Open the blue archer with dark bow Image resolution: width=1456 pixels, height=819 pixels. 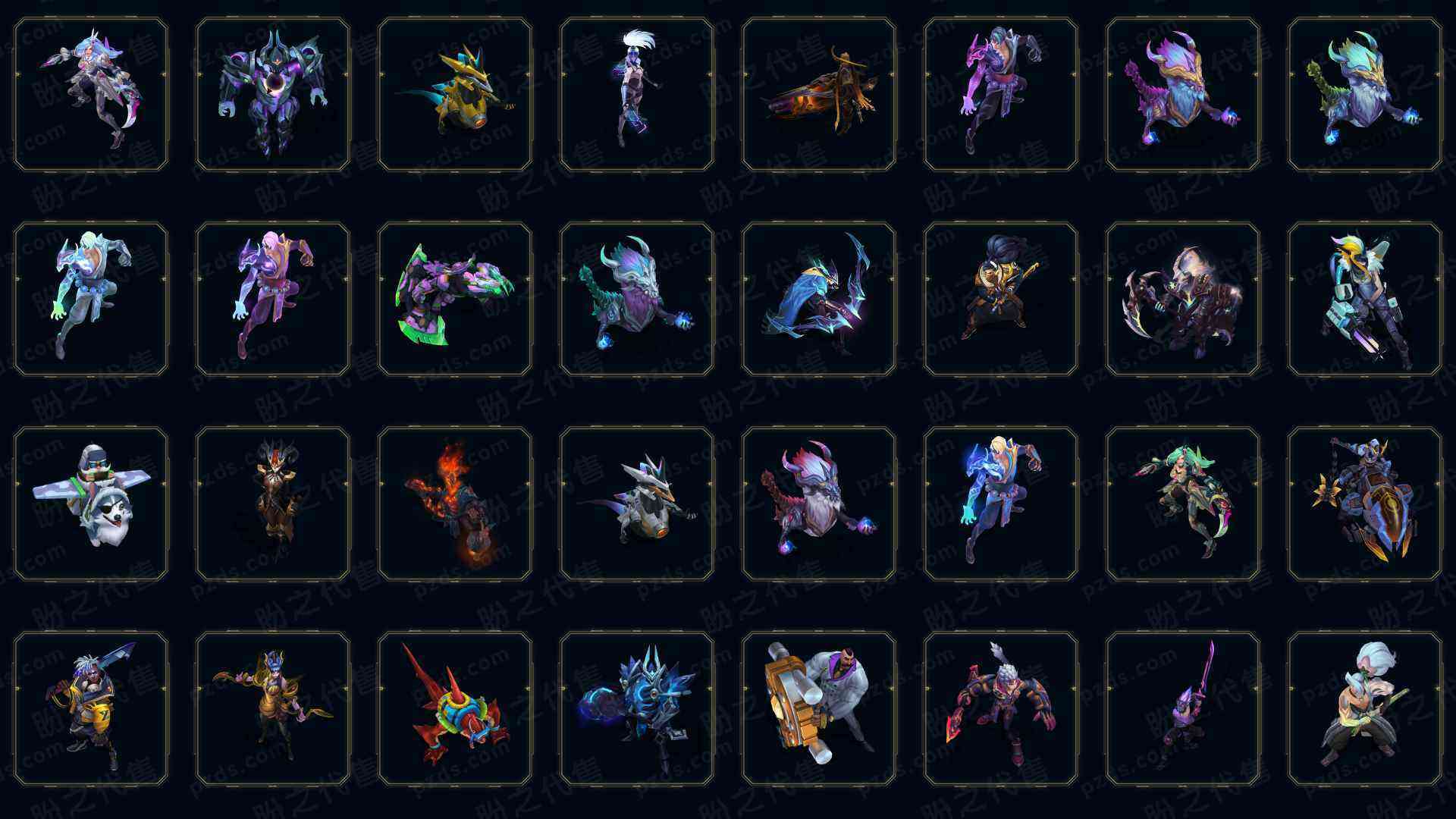point(819,299)
